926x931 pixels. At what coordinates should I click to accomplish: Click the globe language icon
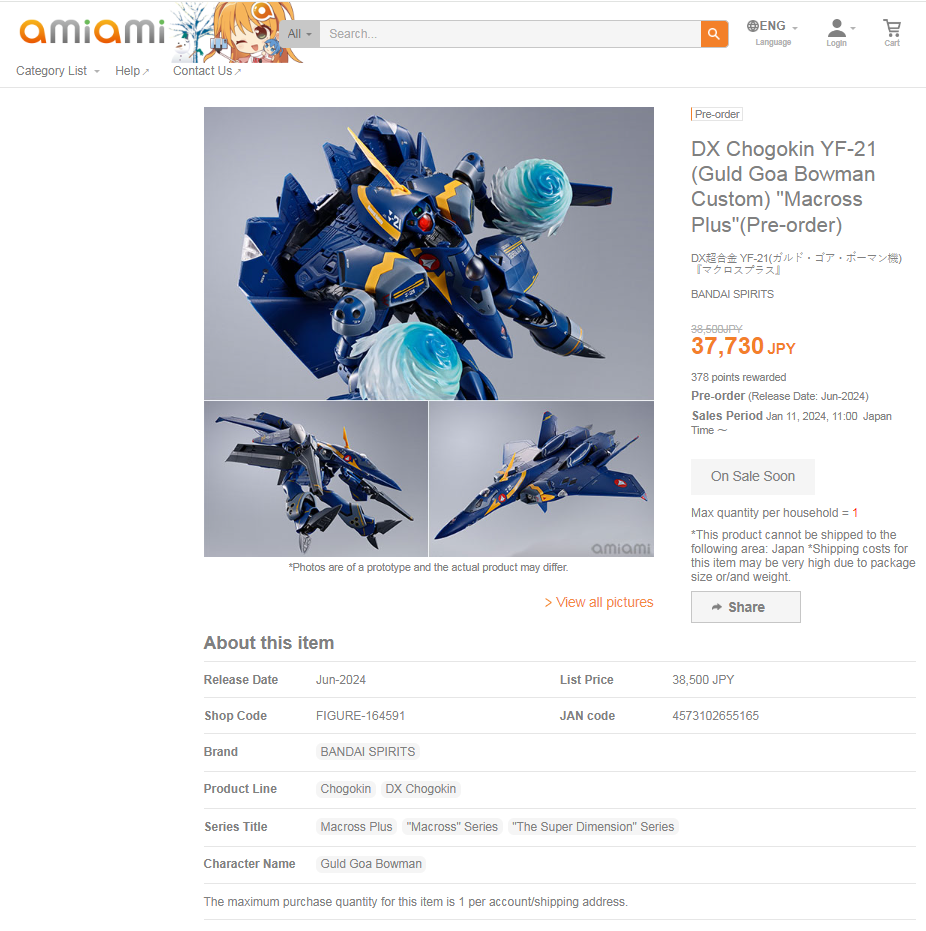click(x=753, y=26)
